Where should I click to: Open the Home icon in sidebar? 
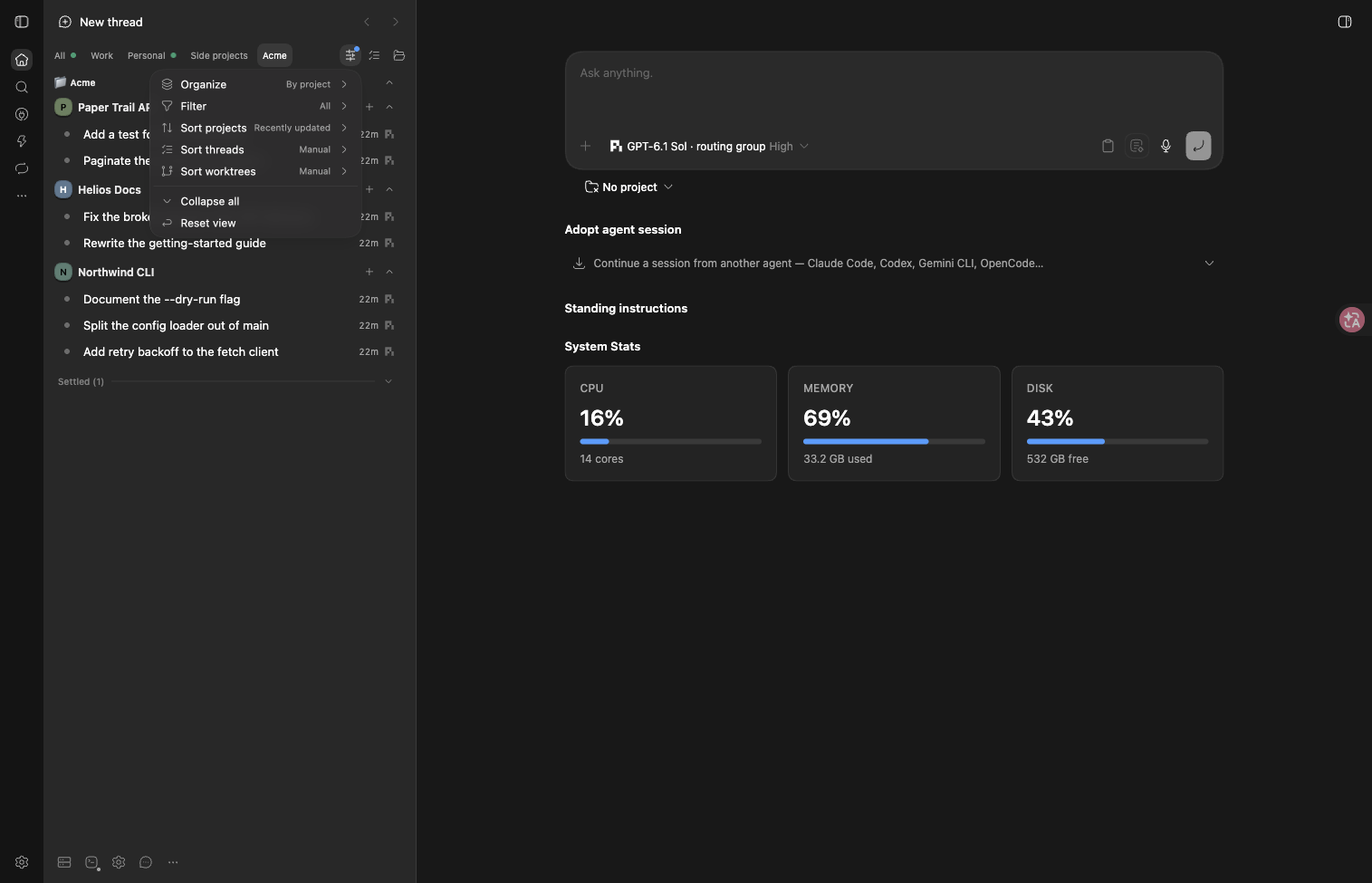[22, 60]
